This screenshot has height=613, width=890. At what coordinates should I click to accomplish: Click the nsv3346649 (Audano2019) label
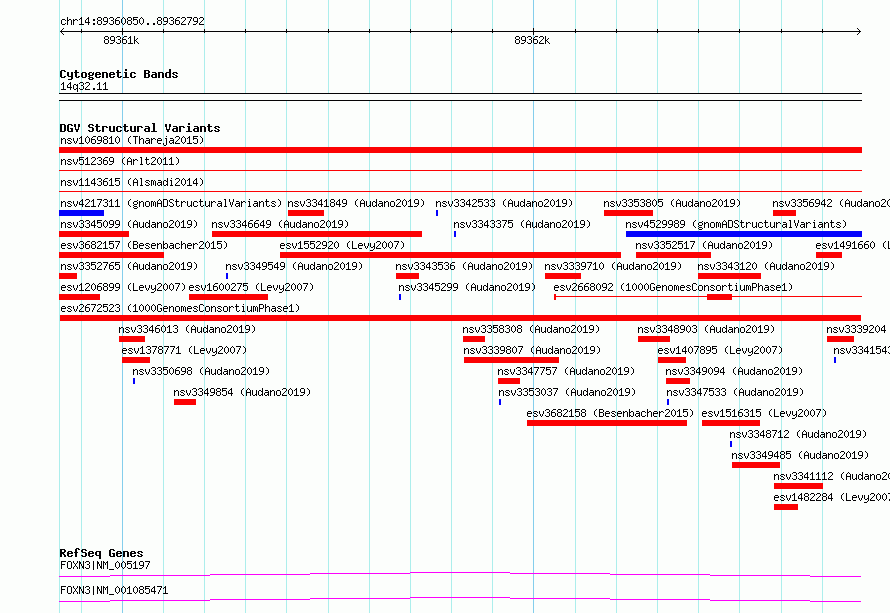tap(280, 224)
